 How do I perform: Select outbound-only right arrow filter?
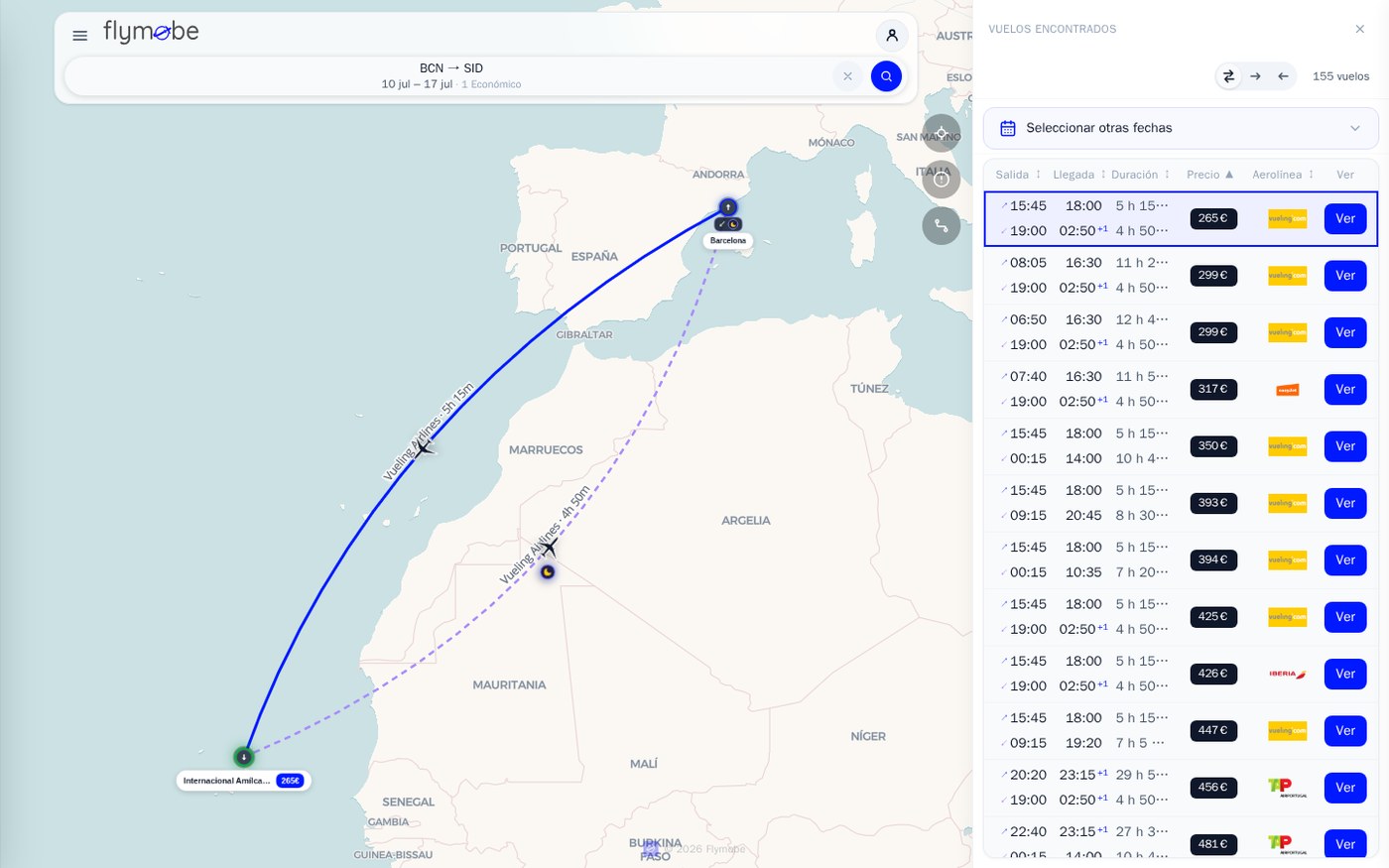click(x=1256, y=76)
